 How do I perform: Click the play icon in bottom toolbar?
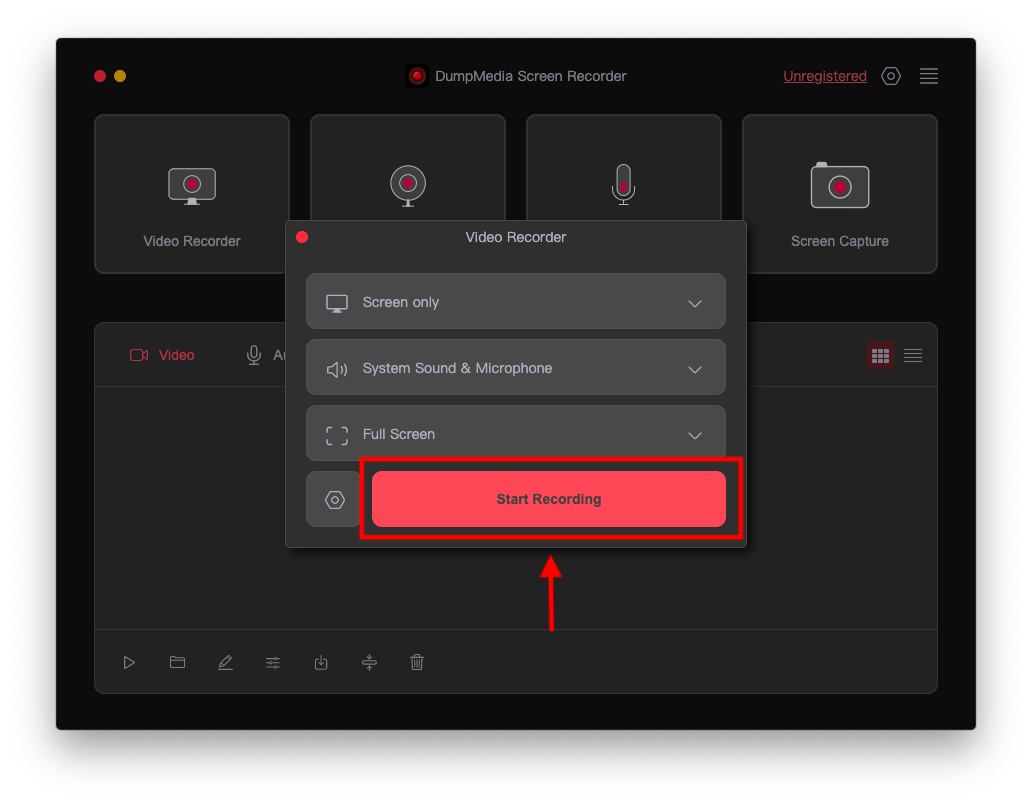tap(129, 662)
